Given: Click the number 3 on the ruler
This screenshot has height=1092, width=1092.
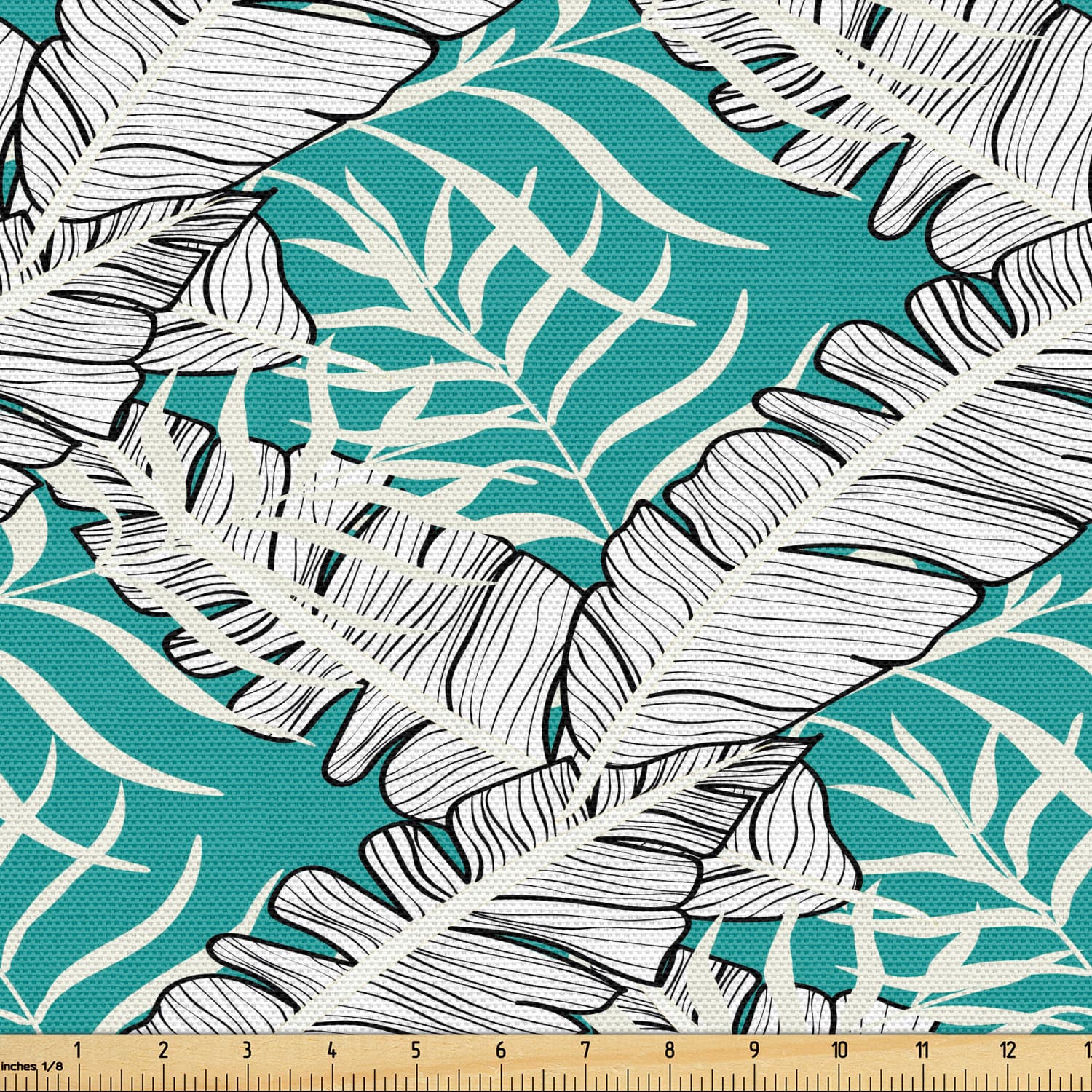Looking at the screenshot, I should click(x=248, y=1050).
